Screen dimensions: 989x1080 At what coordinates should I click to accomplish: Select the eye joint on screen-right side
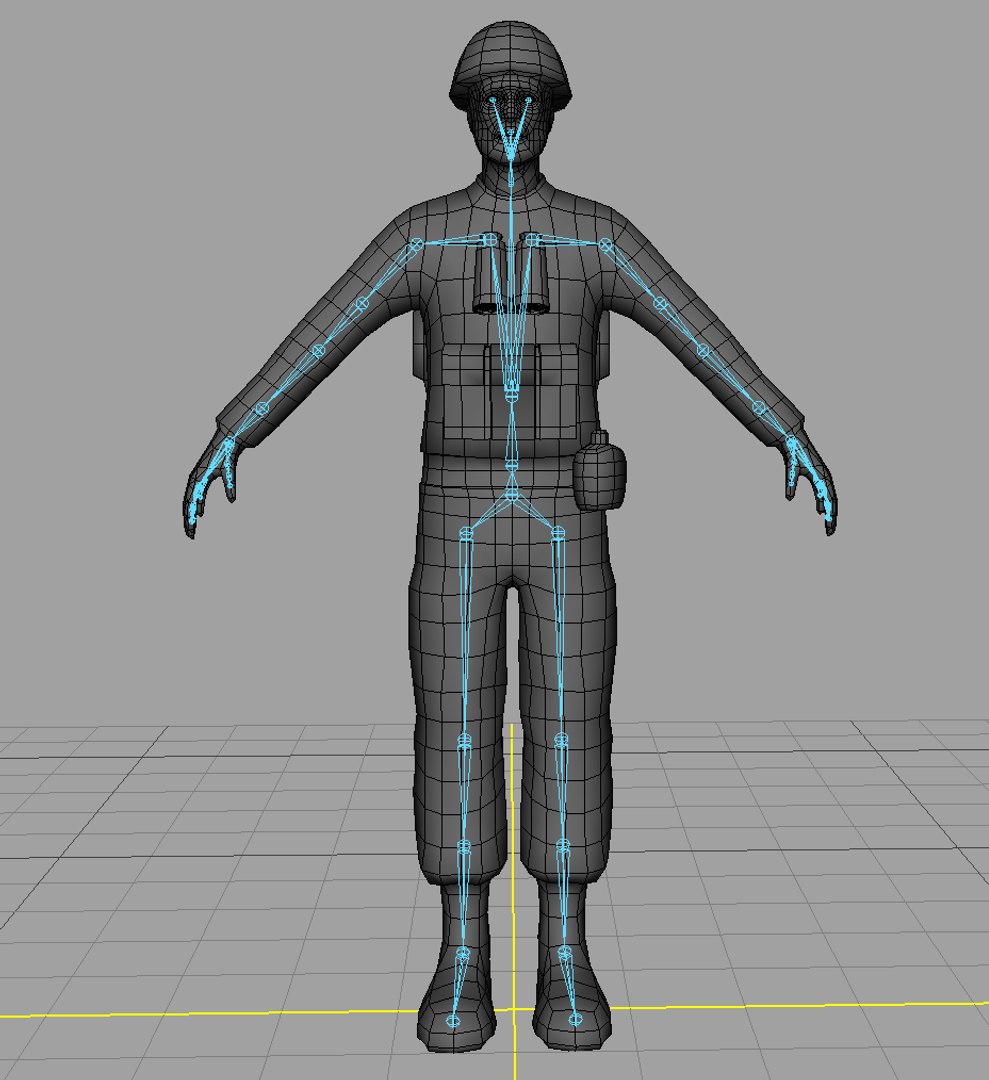click(x=528, y=100)
